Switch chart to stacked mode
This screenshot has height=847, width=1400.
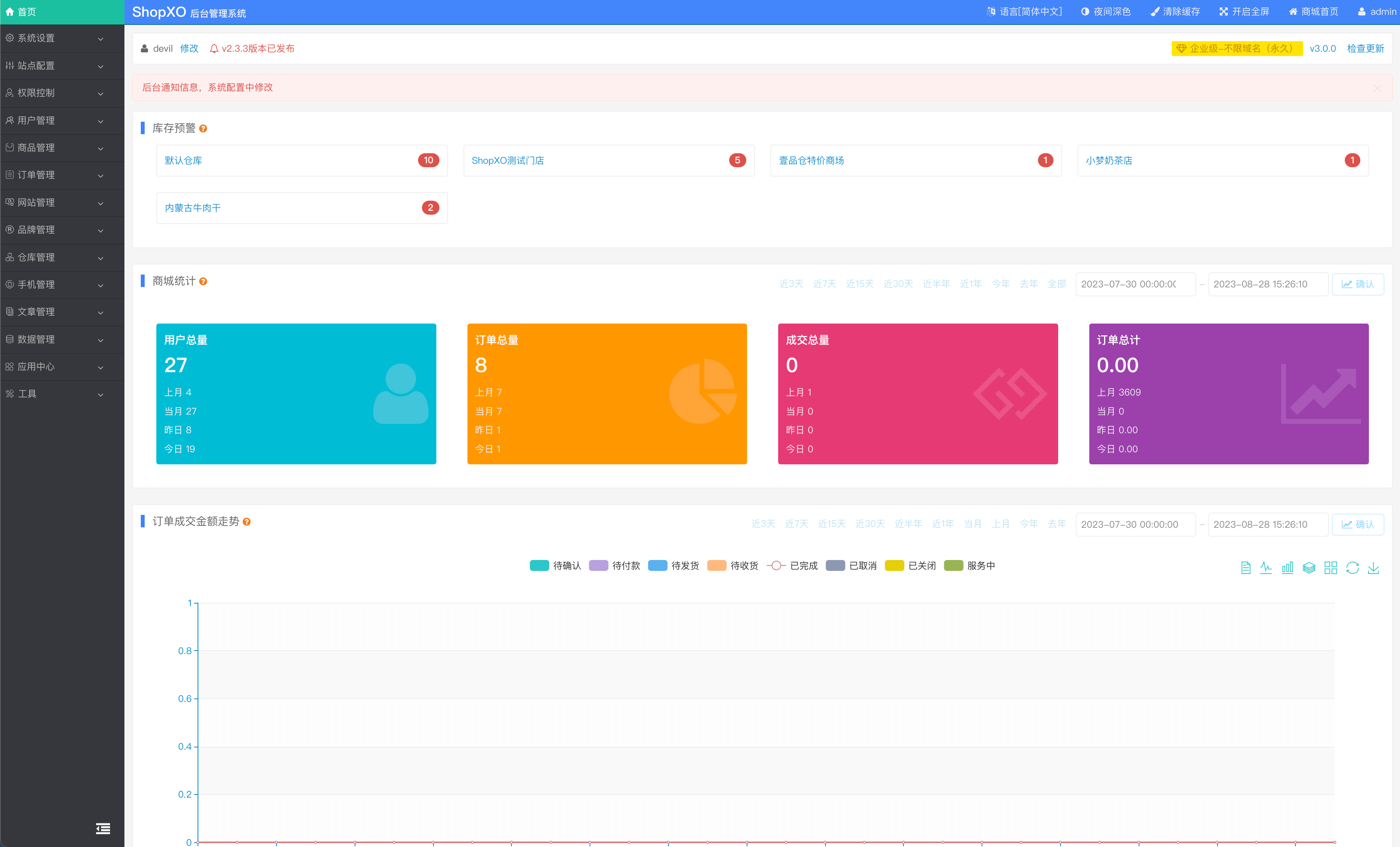pos(1309,567)
